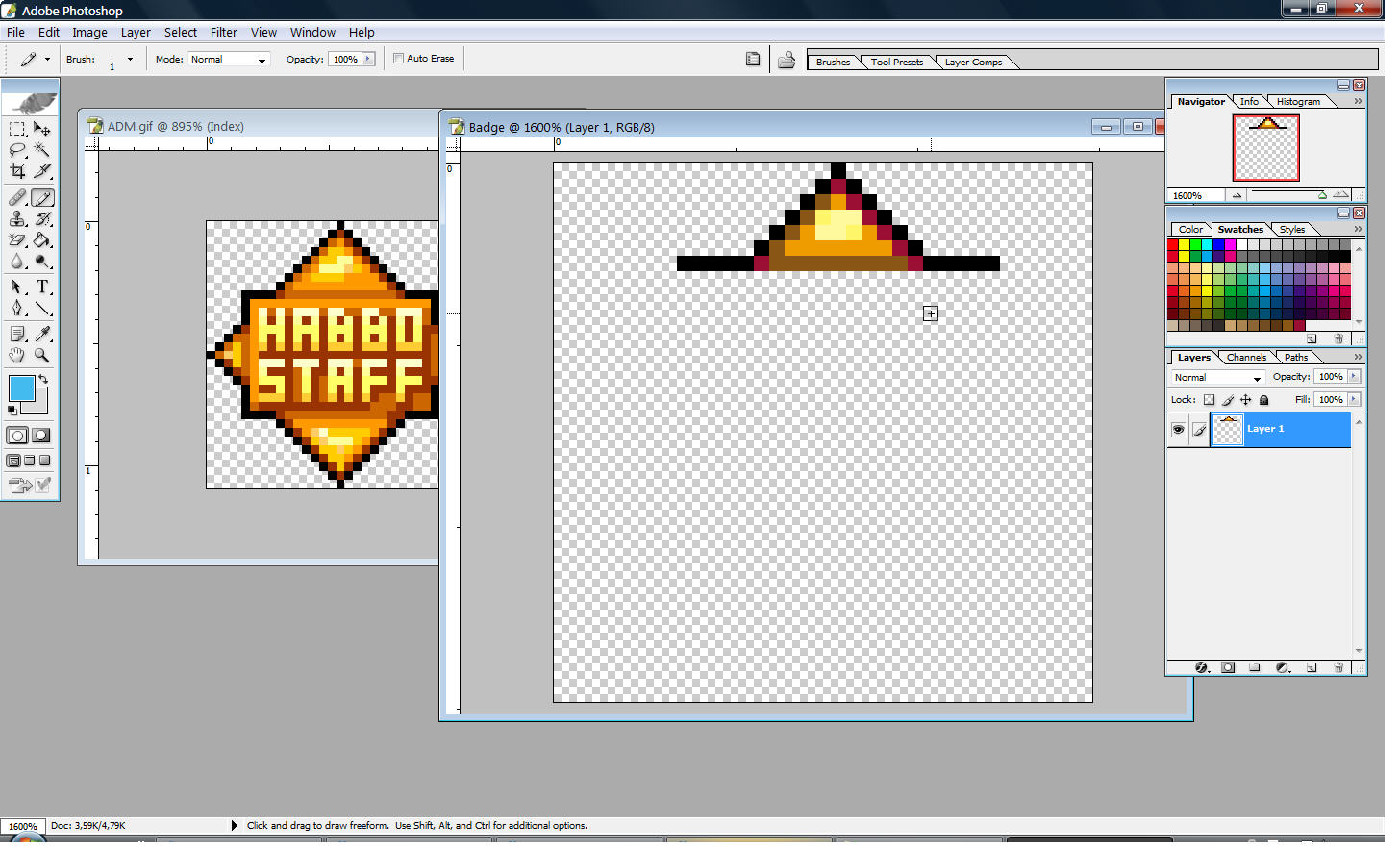
Task: Select the Clone Stamp tool
Action: 17,220
